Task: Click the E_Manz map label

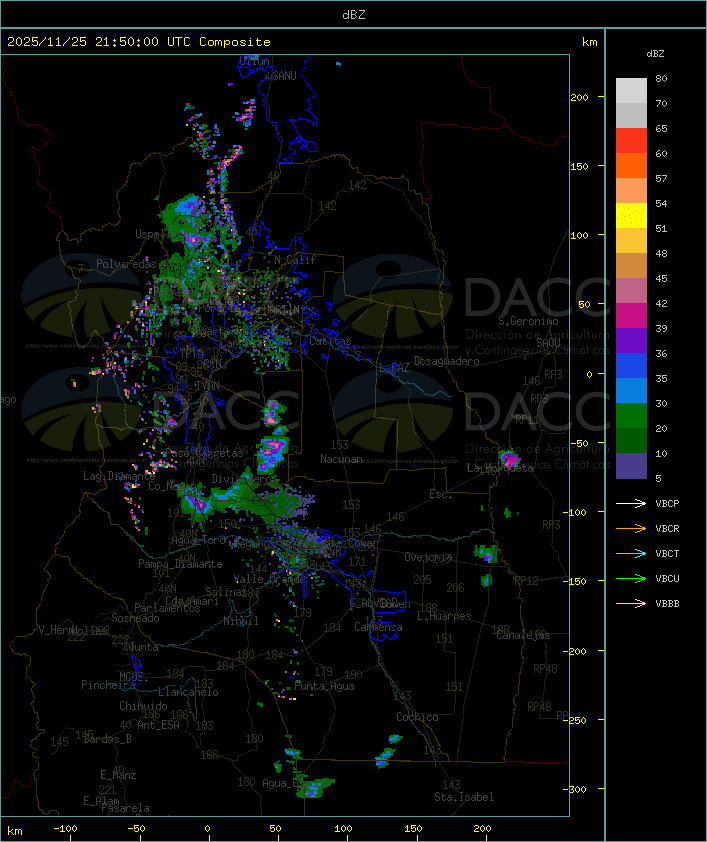Action: (118, 775)
